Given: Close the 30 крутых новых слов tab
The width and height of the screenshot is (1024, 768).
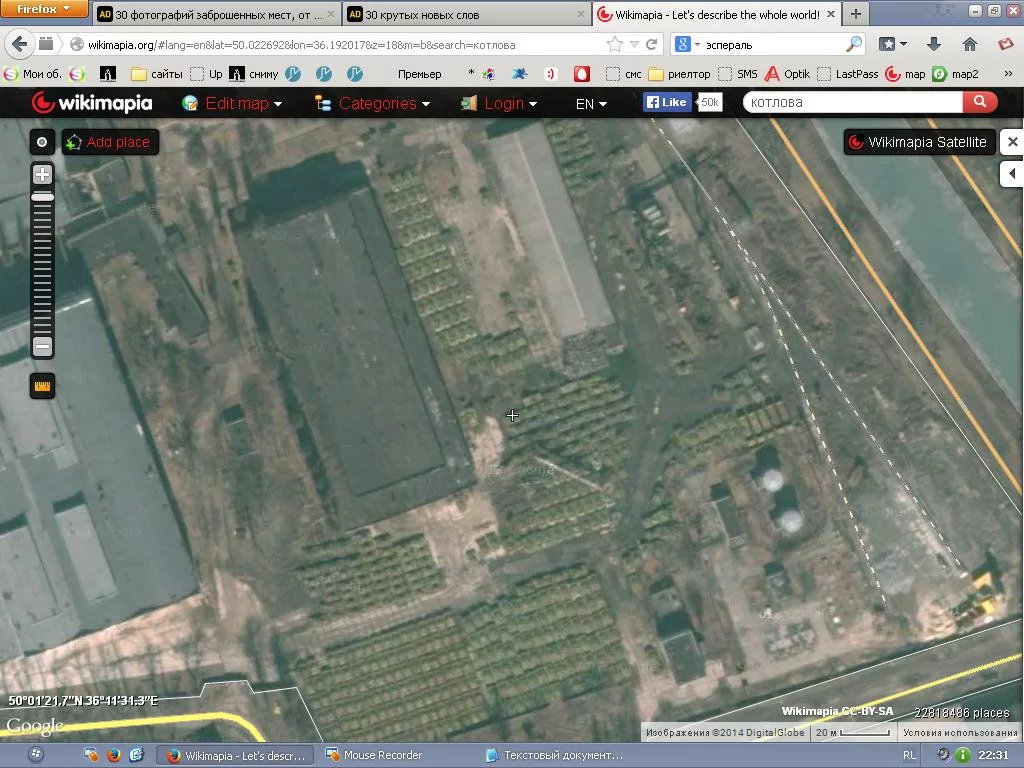Looking at the screenshot, I should pos(581,14).
